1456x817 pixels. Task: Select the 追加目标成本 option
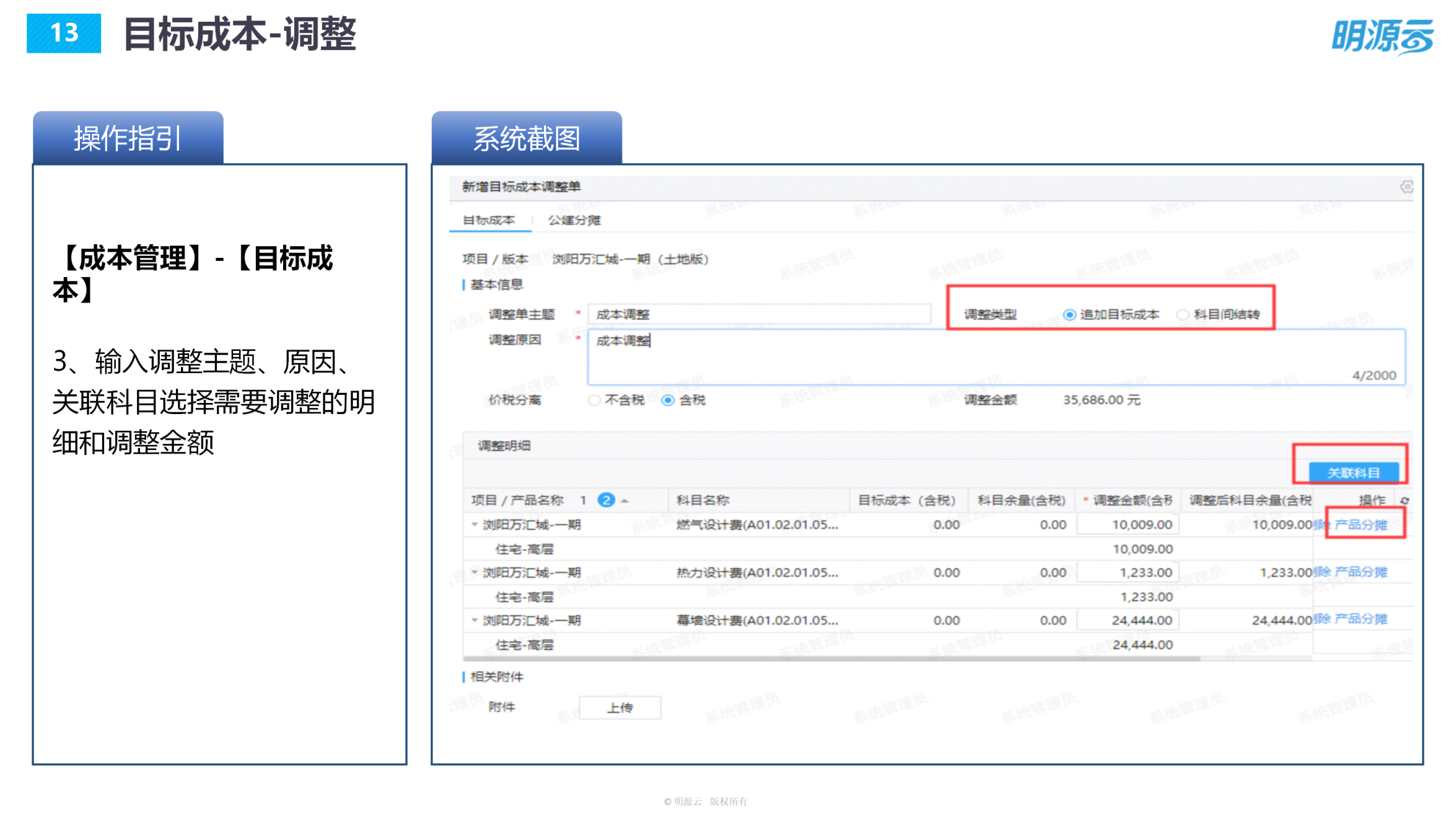(x=1069, y=314)
